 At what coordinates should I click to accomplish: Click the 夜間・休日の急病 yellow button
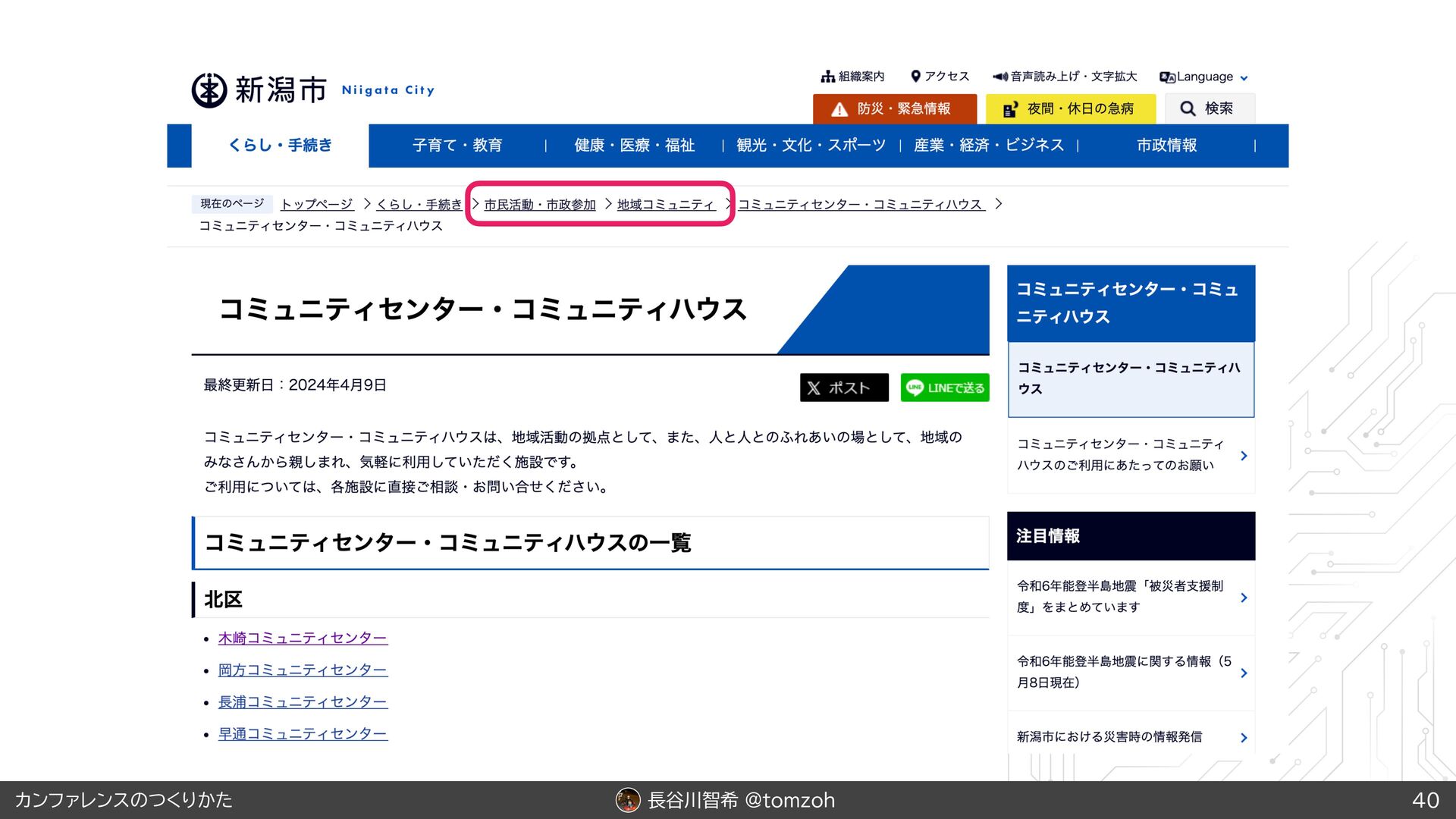pyautogui.click(x=1070, y=108)
